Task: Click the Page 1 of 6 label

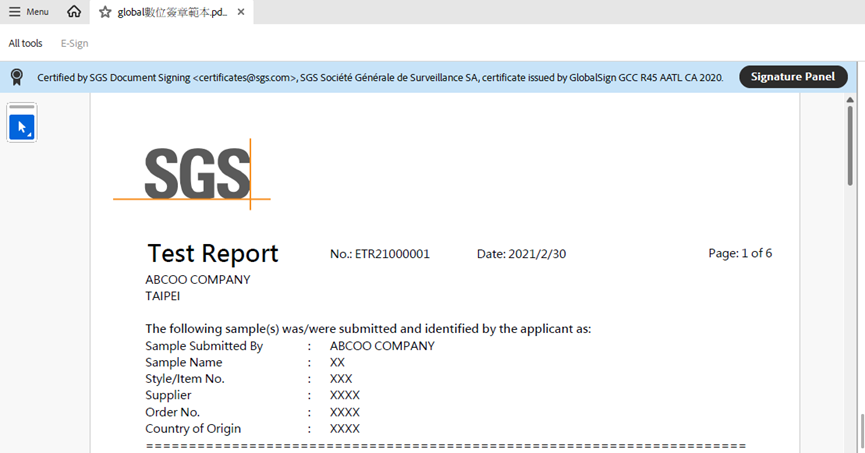Action: point(739,253)
